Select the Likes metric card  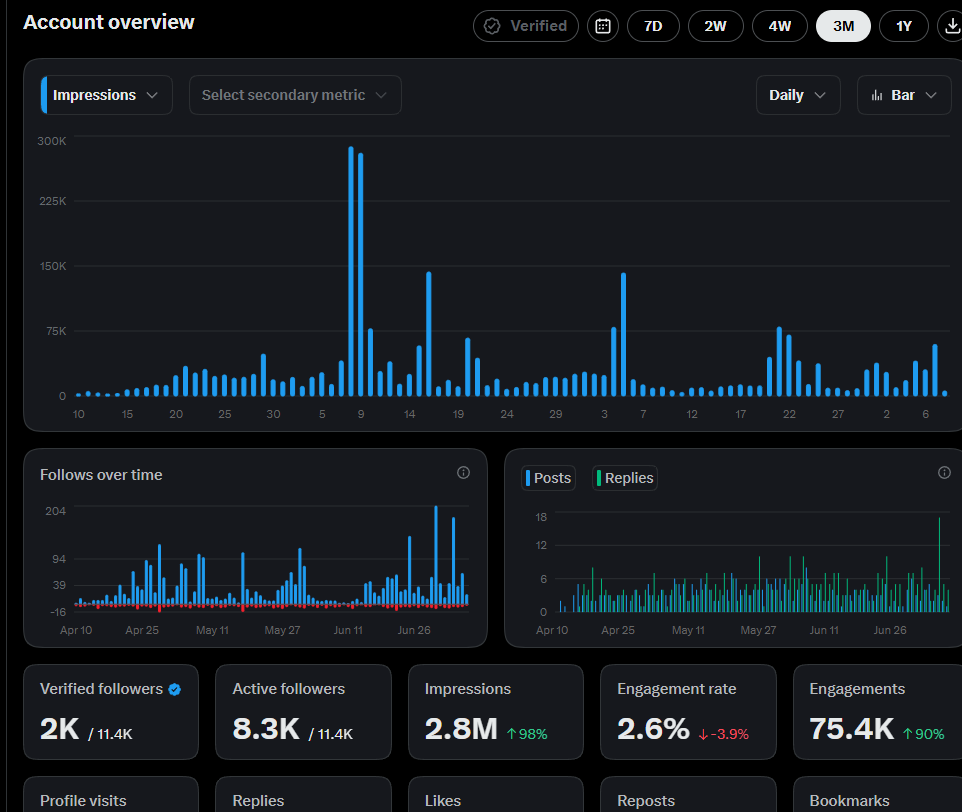pyautogui.click(x=496, y=795)
